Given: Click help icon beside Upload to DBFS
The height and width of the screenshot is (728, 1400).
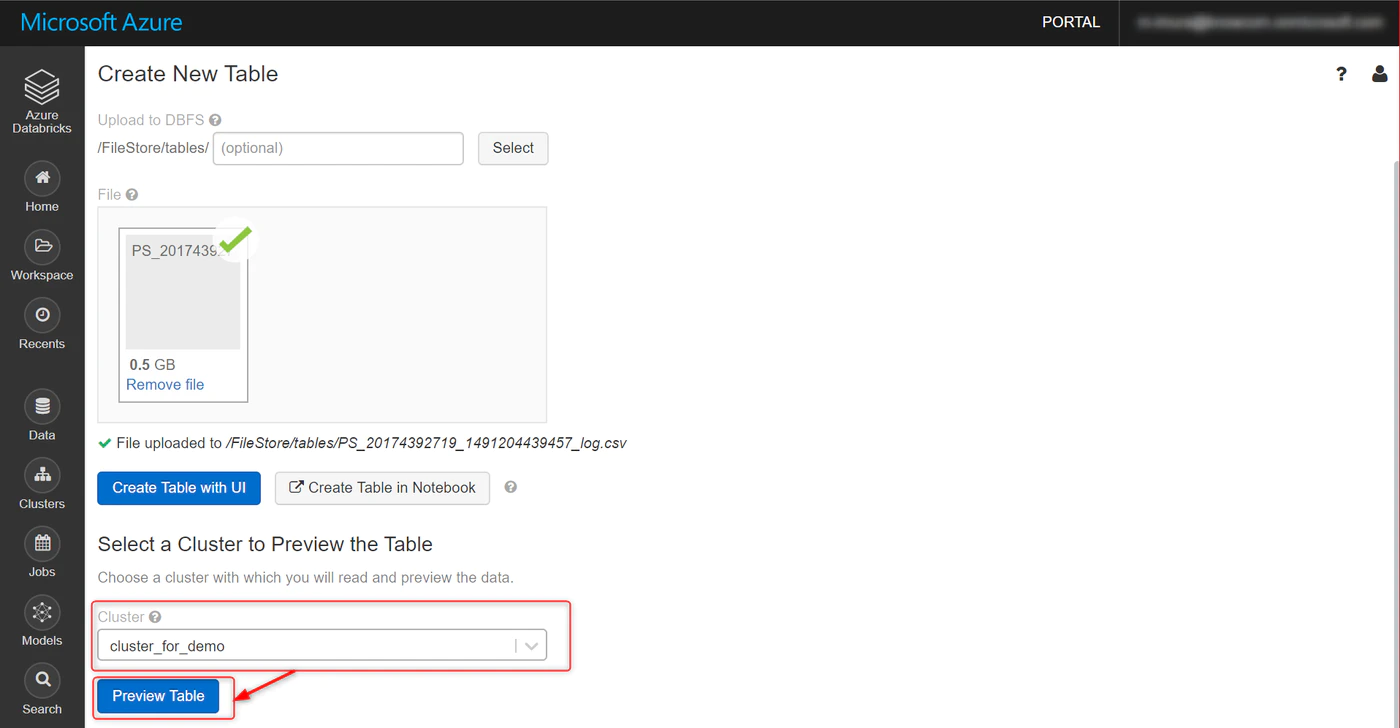Looking at the screenshot, I should click(x=215, y=120).
